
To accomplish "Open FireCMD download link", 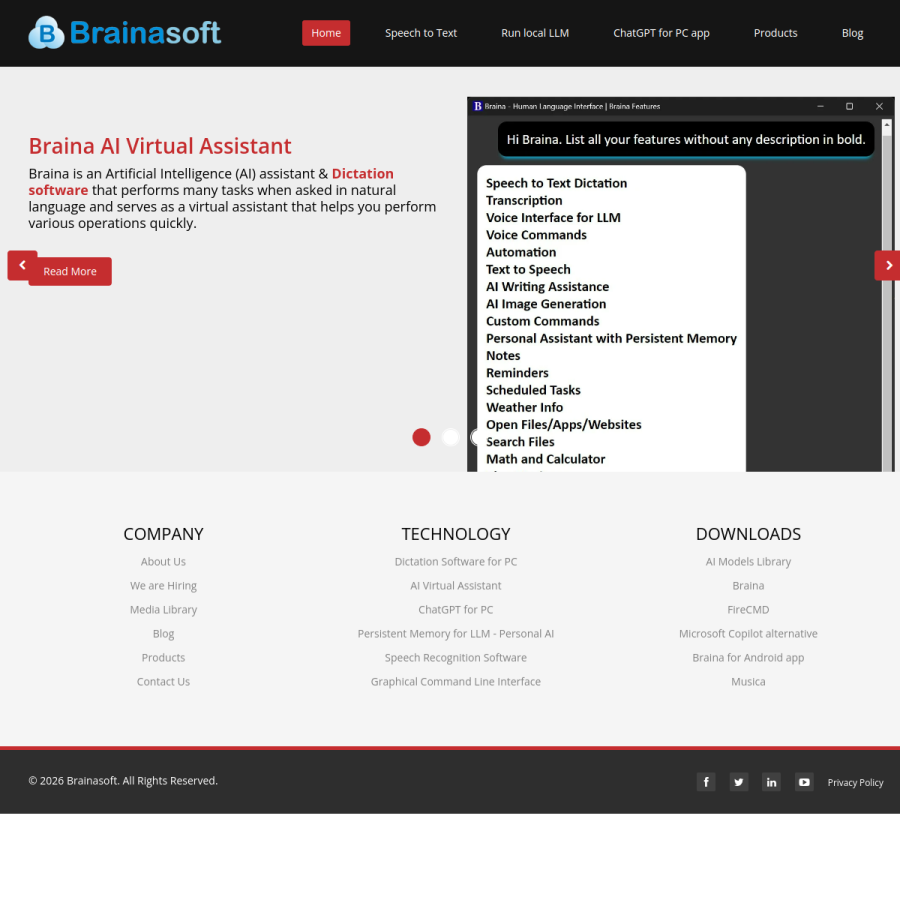I will tap(748, 610).
